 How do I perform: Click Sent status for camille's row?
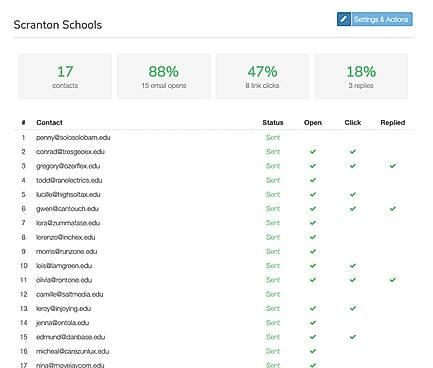click(x=273, y=294)
